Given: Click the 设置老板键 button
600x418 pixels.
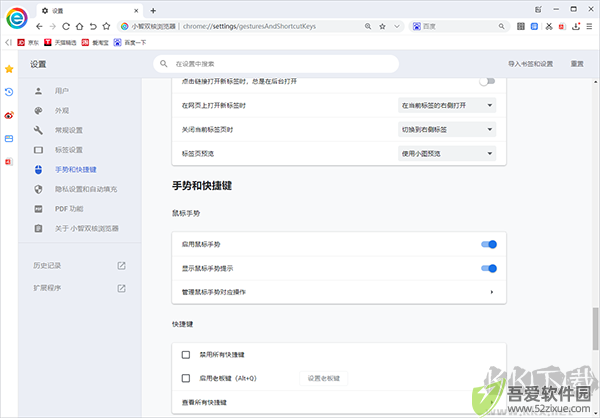Looking at the screenshot, I should [x=323, y=378].
